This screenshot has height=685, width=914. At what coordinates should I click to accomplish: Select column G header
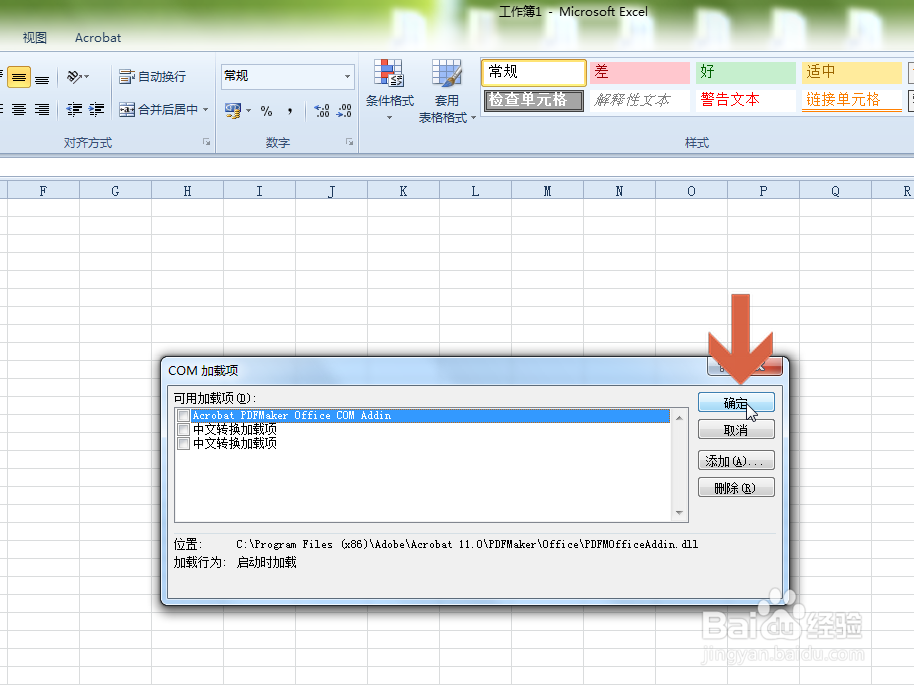tap(115, 191)
